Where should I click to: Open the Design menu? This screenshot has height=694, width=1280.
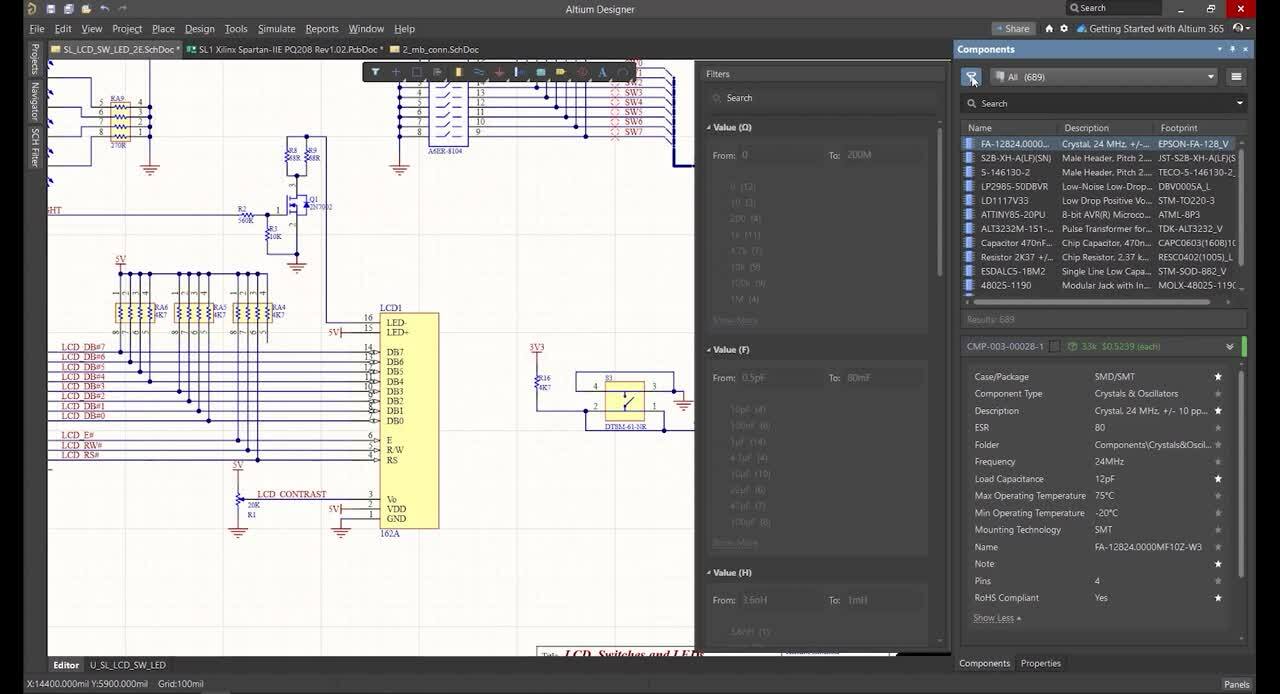199,29
